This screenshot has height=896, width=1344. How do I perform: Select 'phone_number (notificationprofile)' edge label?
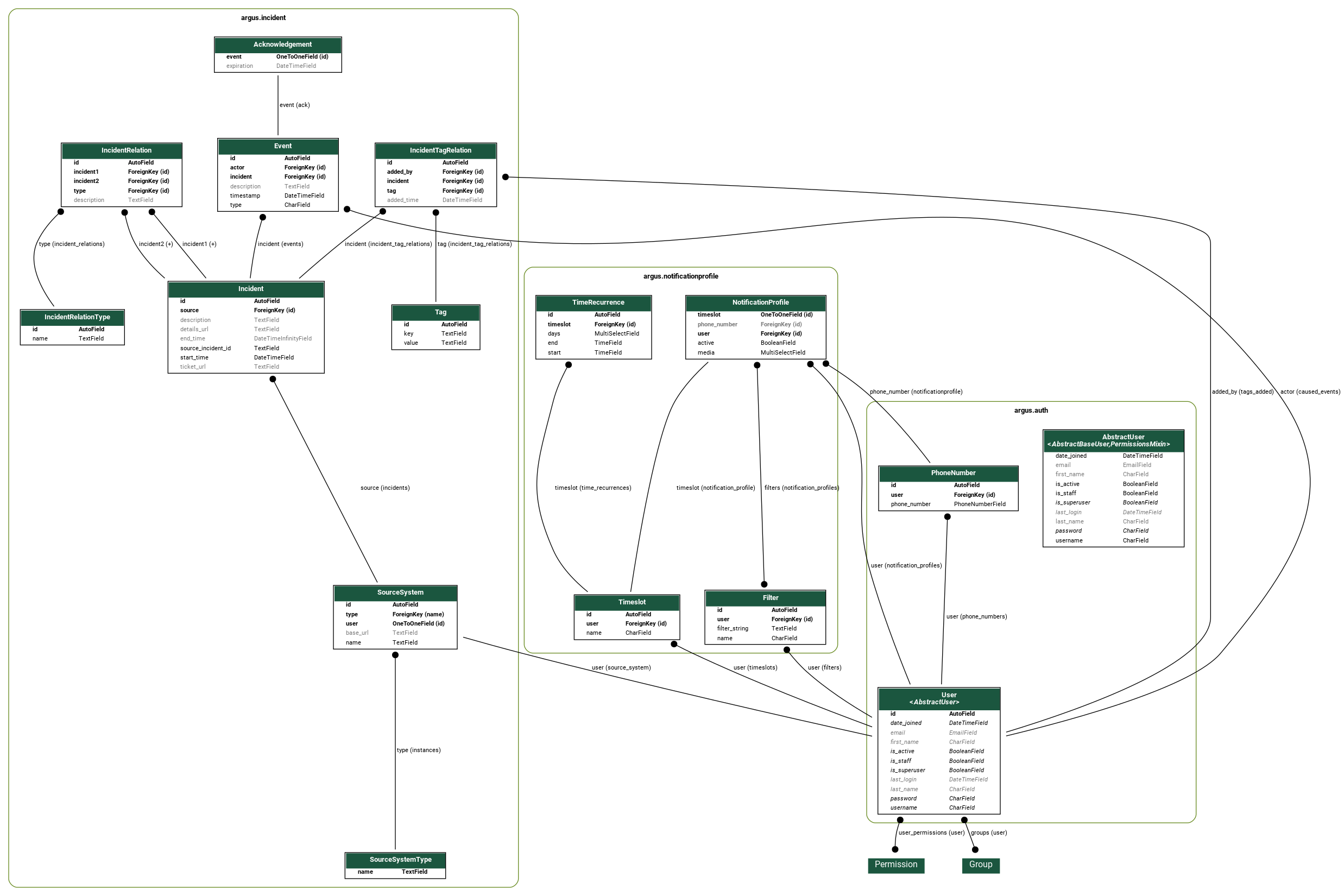point(916,392)
